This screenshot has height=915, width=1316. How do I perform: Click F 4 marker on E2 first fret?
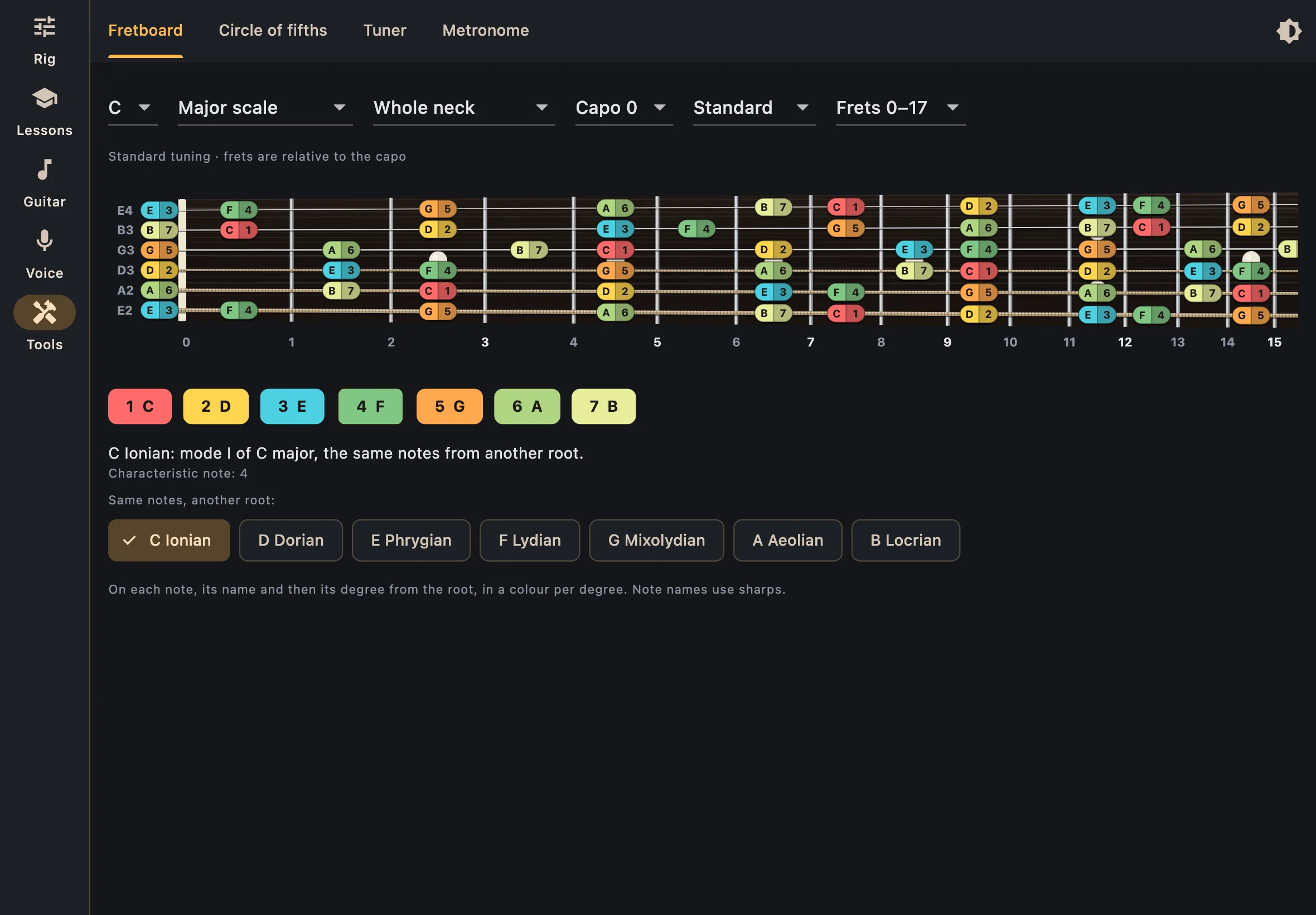[239, 310]
